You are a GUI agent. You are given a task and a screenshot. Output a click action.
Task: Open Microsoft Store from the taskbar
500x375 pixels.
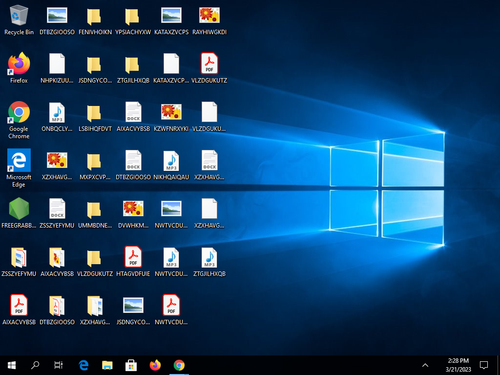131,365
